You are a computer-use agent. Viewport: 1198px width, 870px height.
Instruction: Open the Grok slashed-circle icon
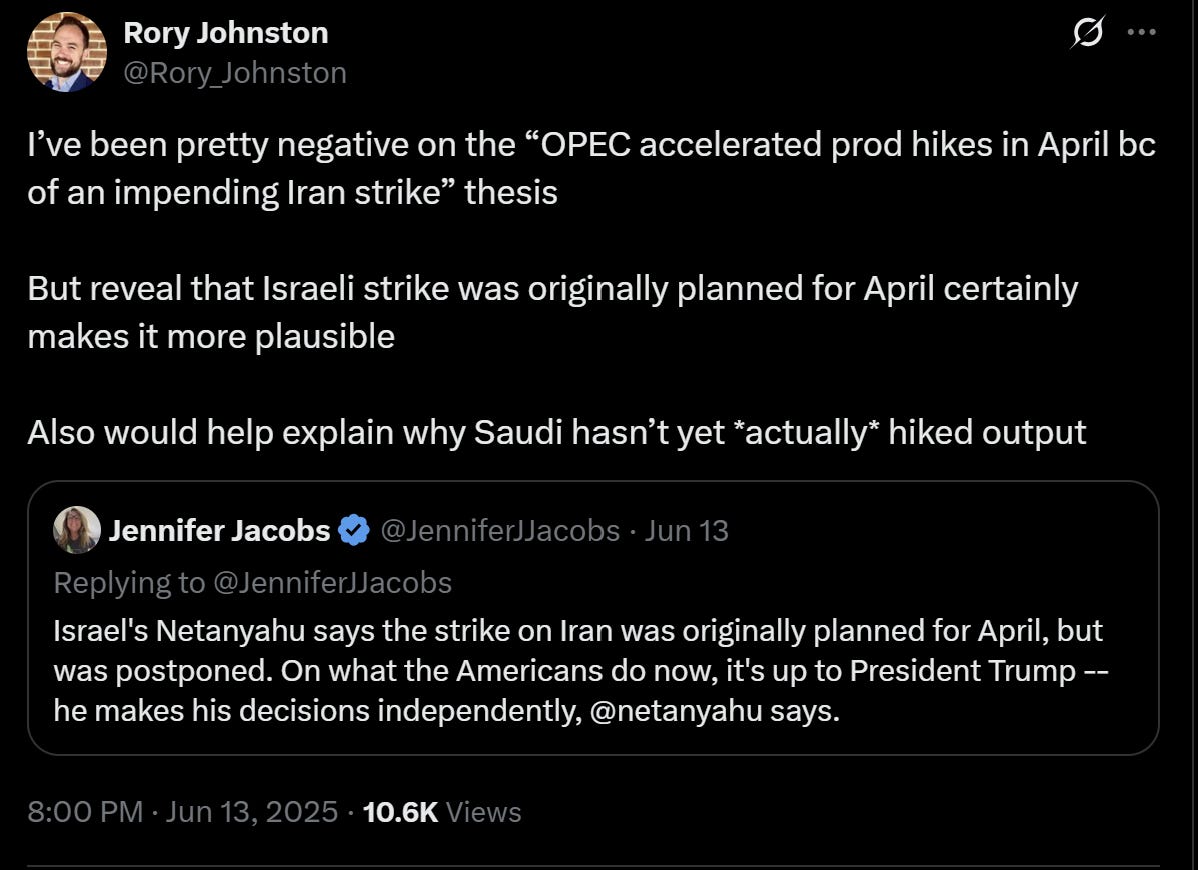click(x=1086, y=35)
